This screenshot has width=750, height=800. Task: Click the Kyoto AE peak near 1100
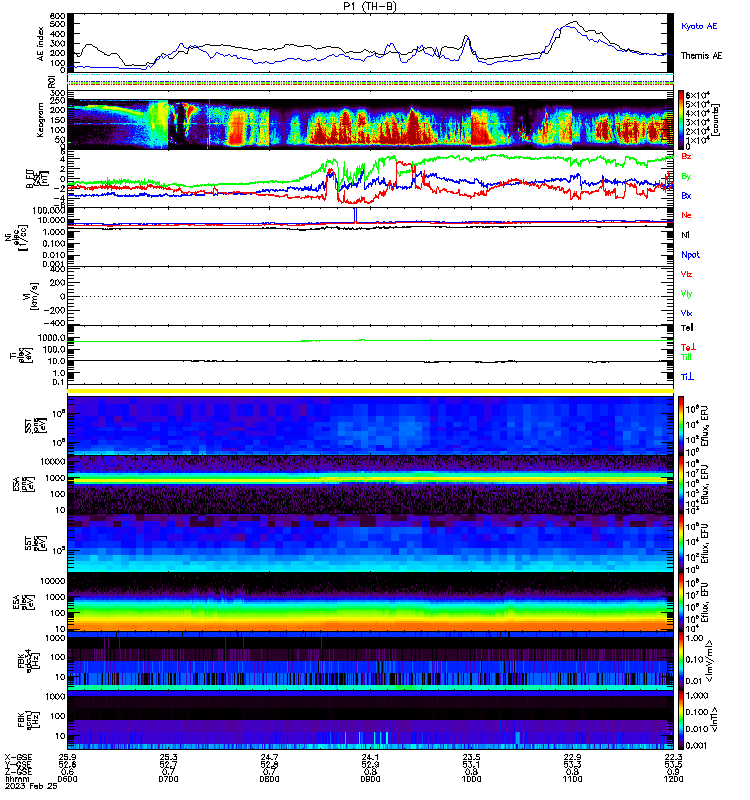[567, 28]
